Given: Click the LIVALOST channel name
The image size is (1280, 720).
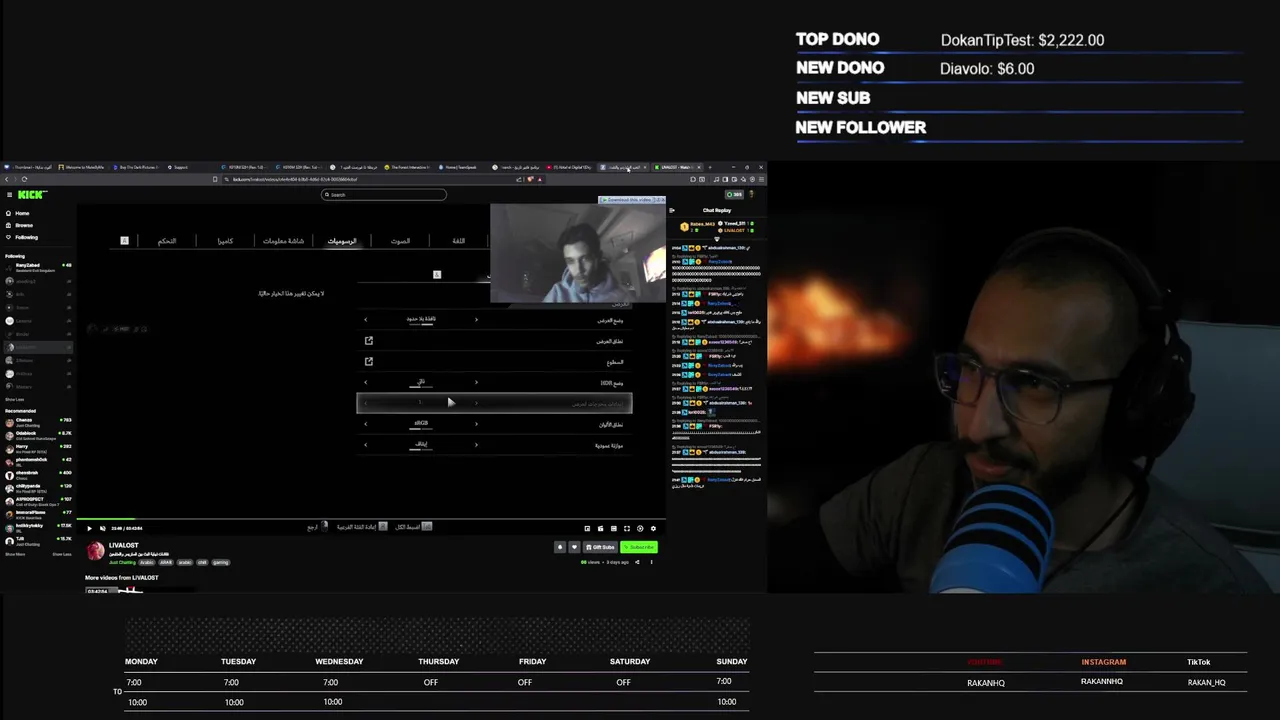Looking at the screenshot, I should [x=123, y=545].
